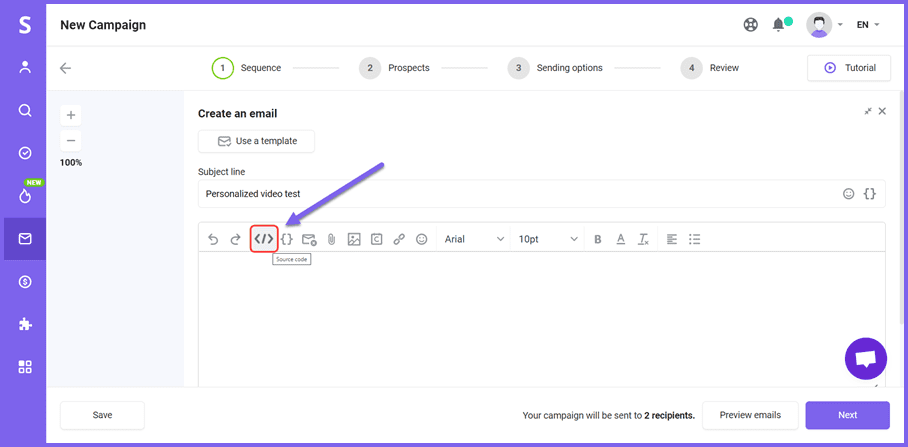Open the EN language selector

coord(867,24)
